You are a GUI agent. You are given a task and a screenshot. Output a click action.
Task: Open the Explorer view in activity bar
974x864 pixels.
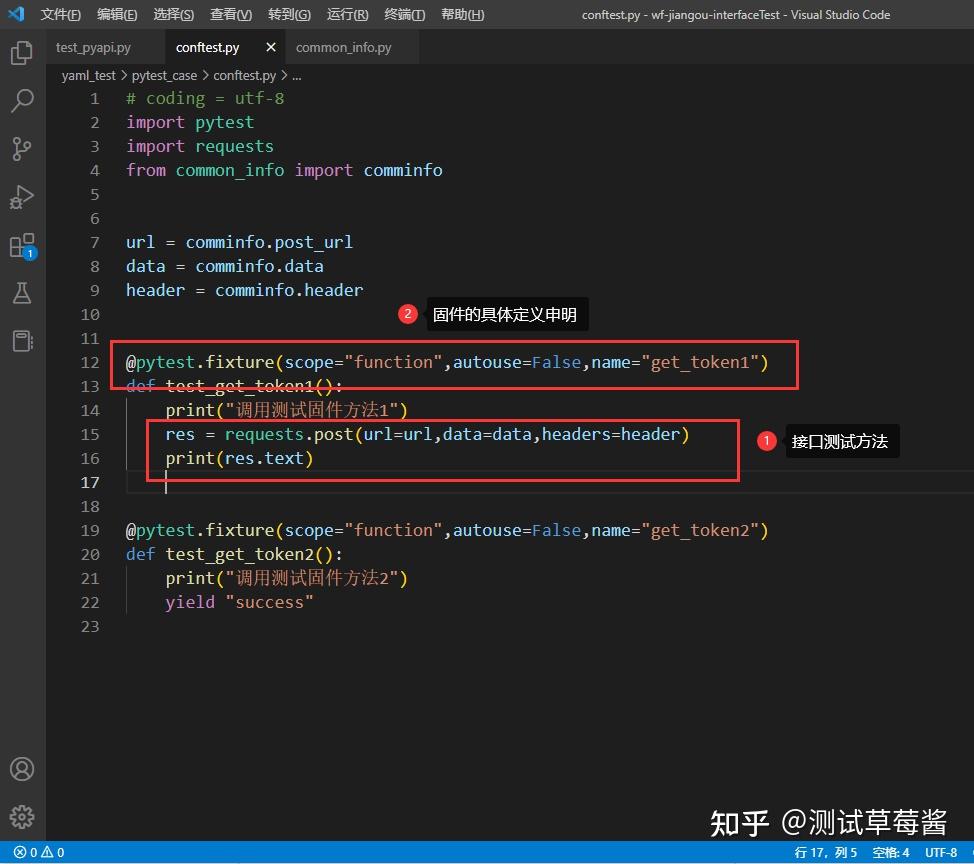click(x=22, y=53)
